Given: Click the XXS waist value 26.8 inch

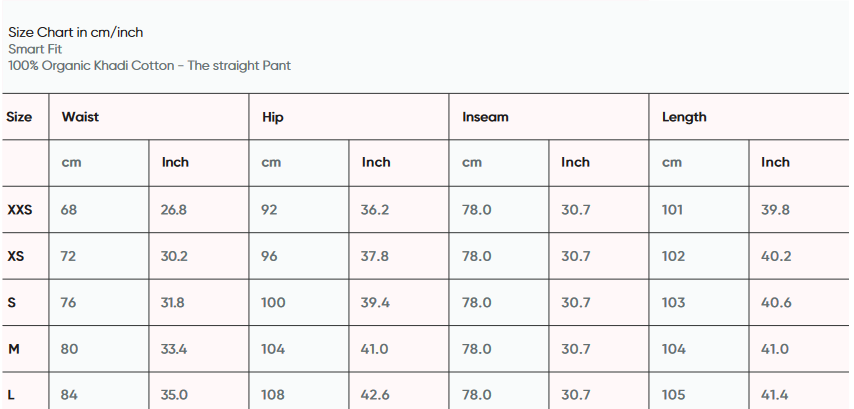Looking at the screenshot, I should click(174, 210).
